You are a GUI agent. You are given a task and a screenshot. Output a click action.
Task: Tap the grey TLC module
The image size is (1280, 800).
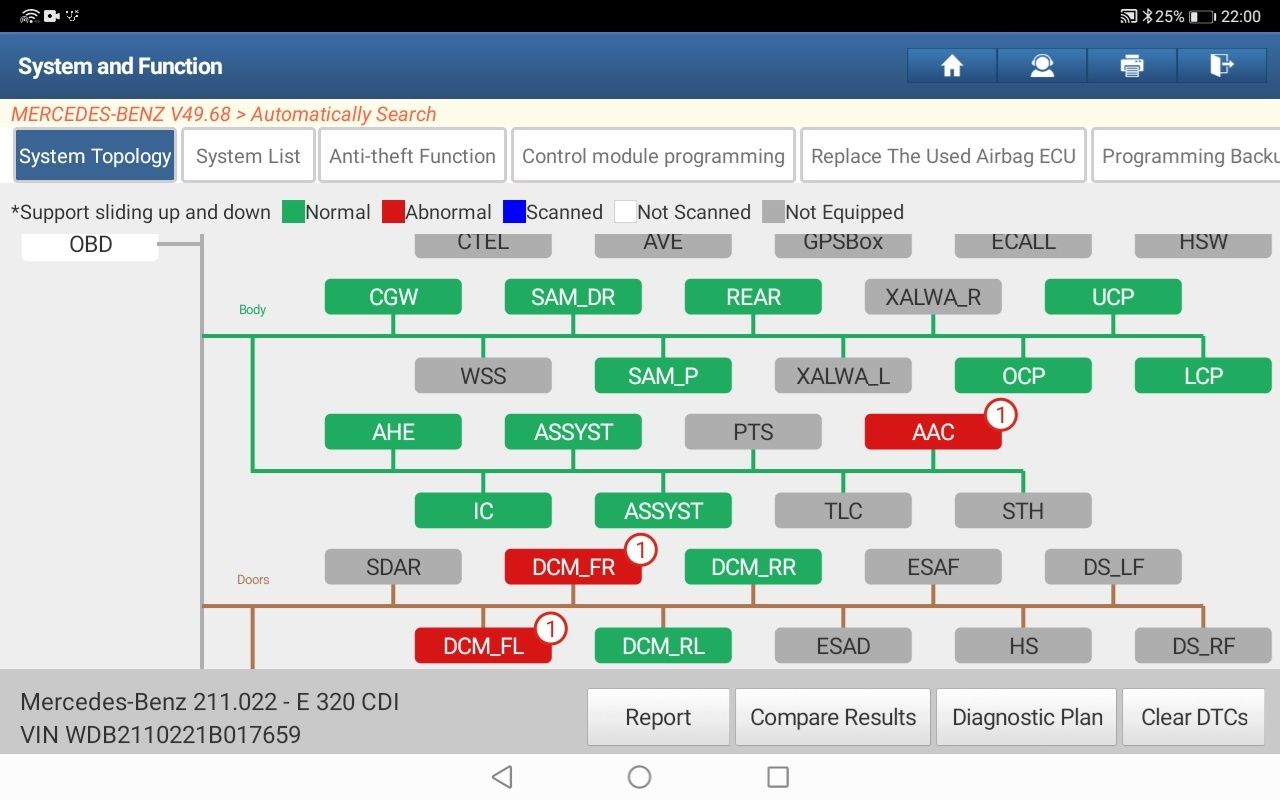[x=843, y=511]
